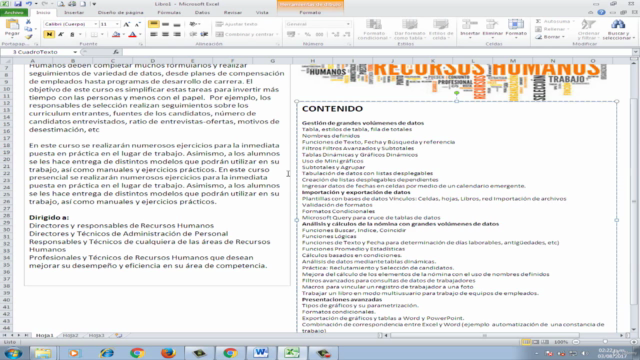Toggle italic (K) formatting

click(x=61, y=35)
